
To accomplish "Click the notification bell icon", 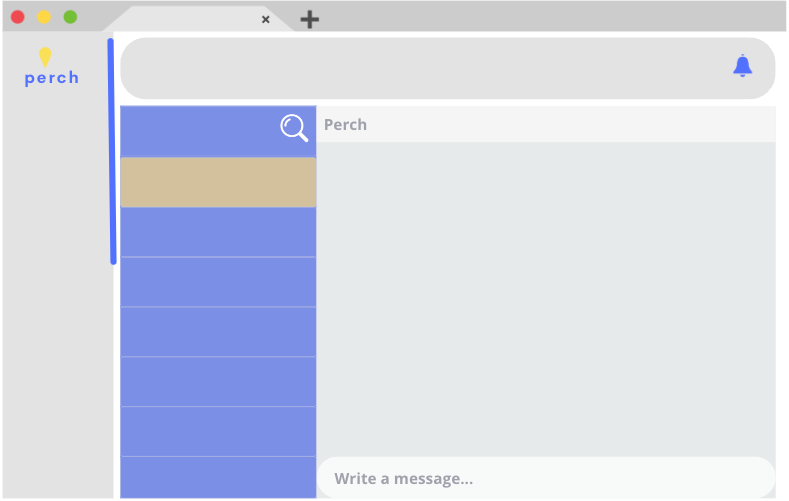I will click(x=742, y=67).
